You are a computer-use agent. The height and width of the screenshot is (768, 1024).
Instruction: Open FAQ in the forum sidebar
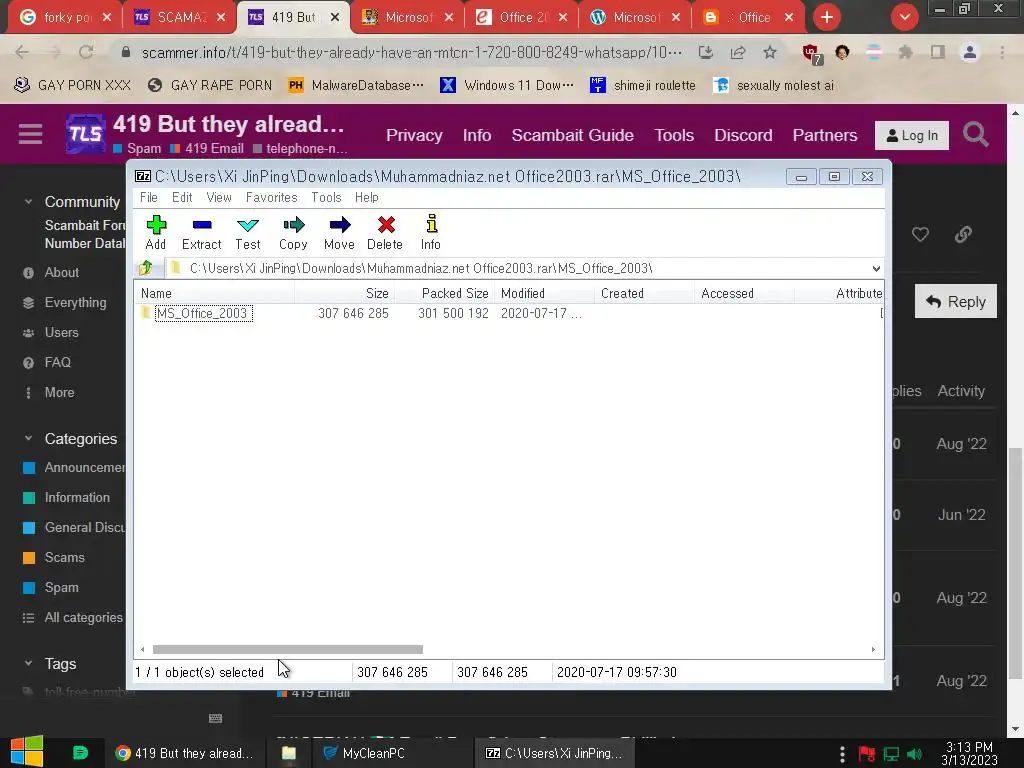pyautogui.click(x=57, y=362)
